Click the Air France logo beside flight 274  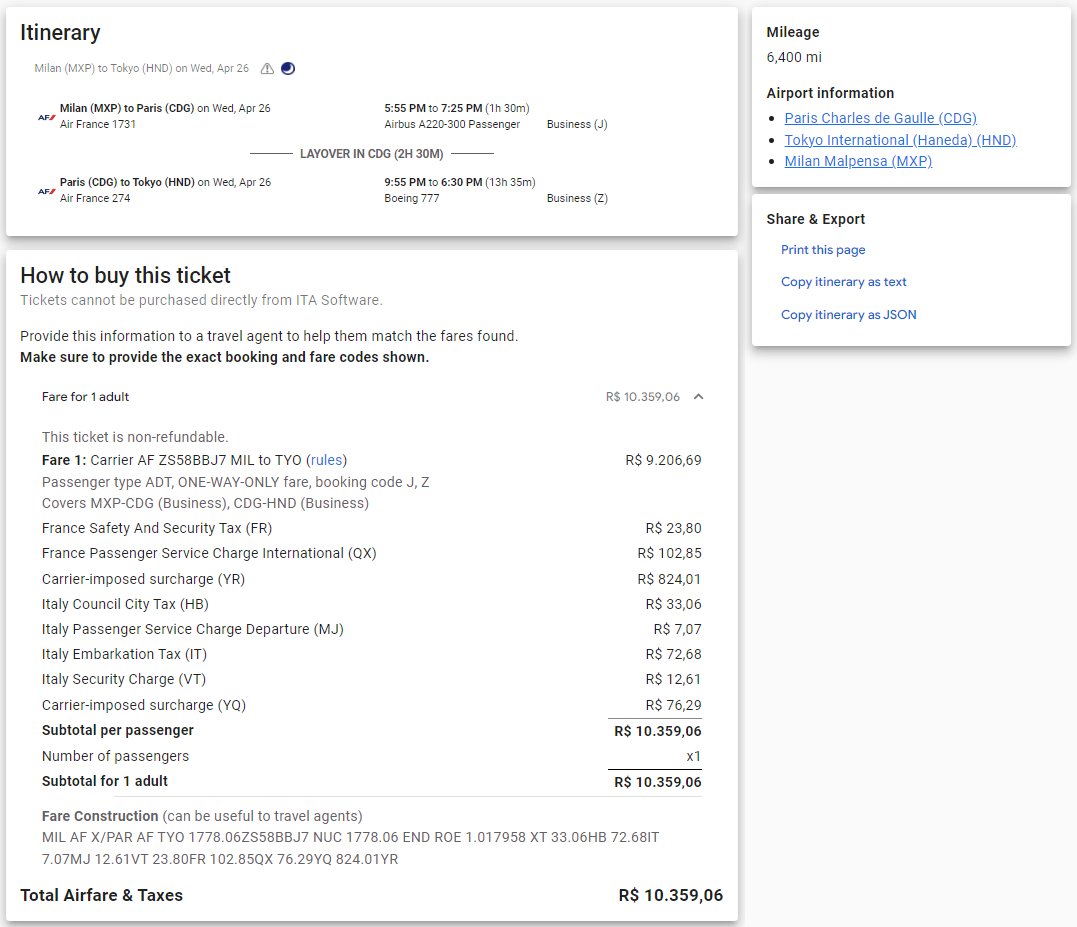point(47,192)
